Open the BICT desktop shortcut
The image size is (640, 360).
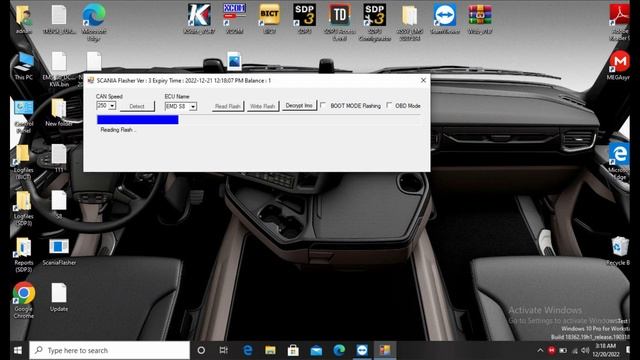pos(269,19)
